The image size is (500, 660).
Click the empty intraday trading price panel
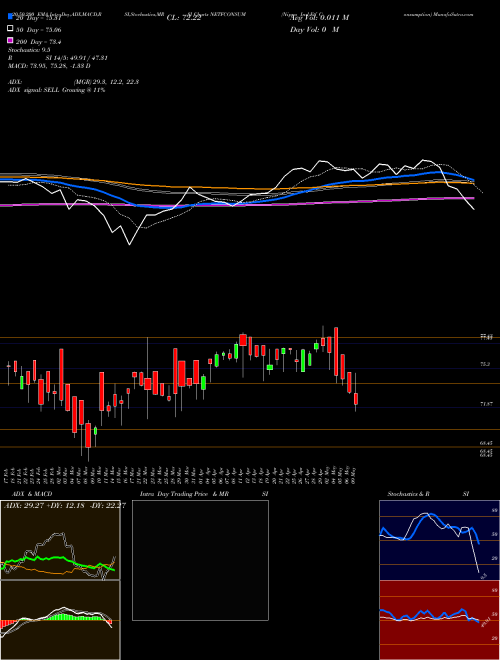pyautogui.click(x=200, y=560)
